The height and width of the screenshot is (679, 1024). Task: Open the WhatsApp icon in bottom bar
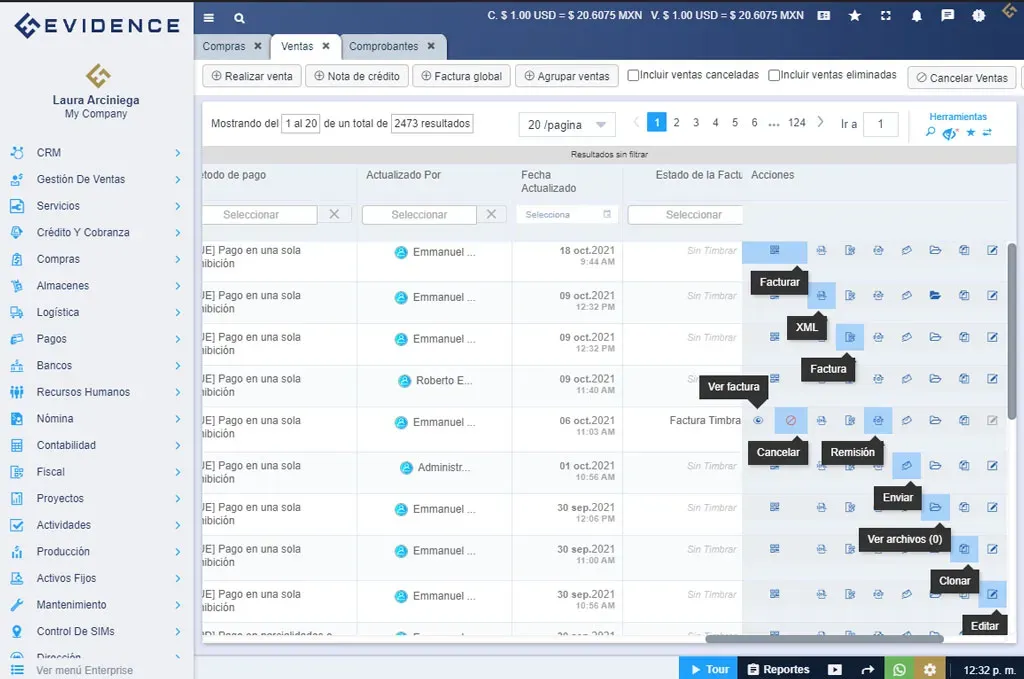[x=899, y=669]
